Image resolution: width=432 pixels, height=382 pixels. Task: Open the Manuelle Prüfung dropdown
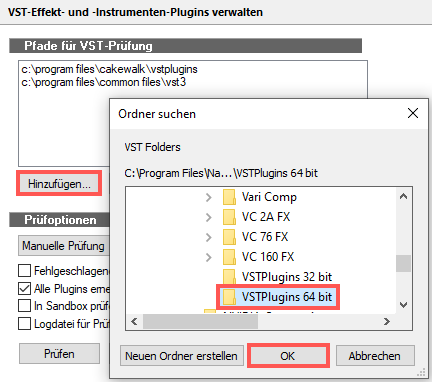click(63, 246)
